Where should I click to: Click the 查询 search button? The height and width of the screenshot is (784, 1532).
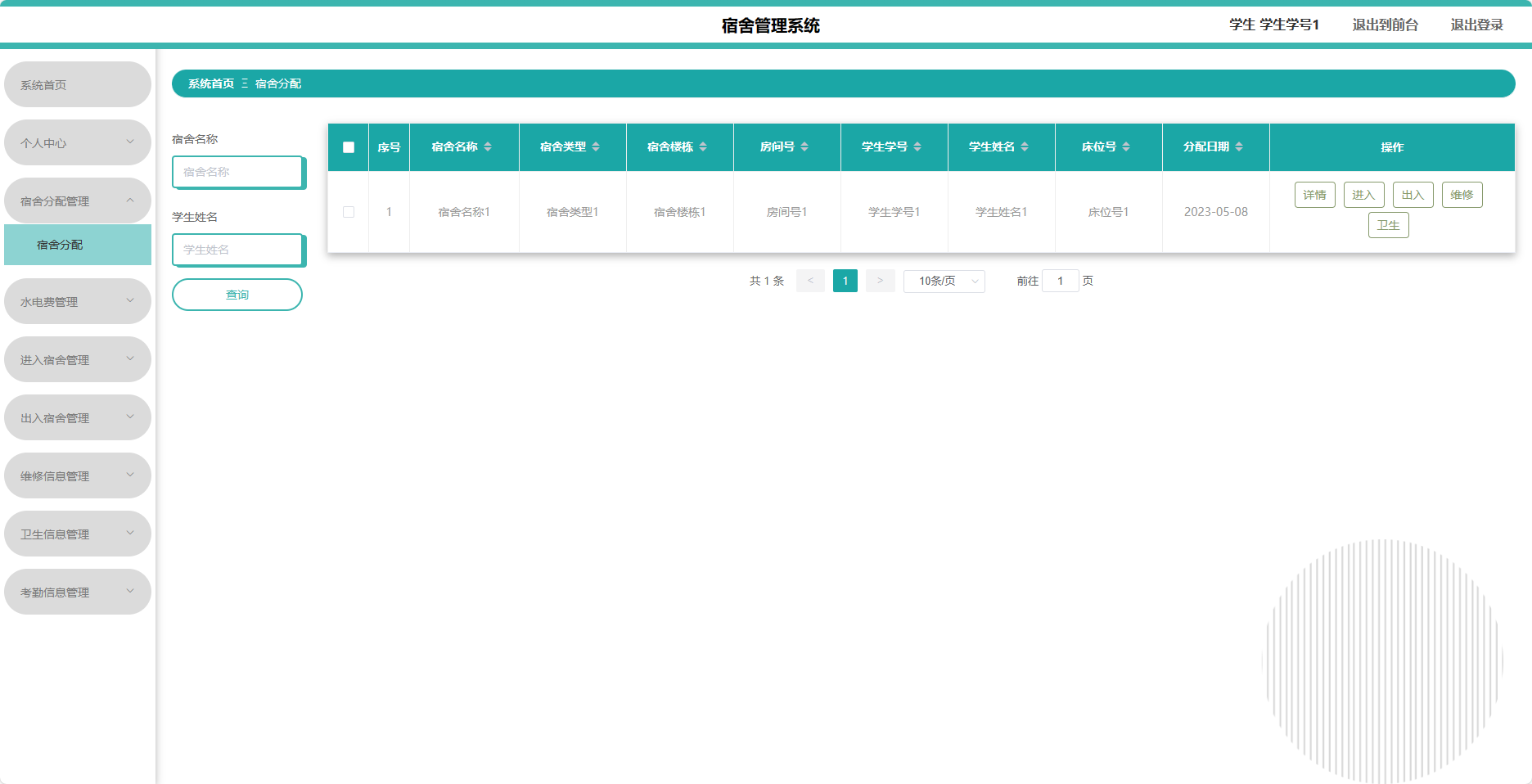point(237,295)
